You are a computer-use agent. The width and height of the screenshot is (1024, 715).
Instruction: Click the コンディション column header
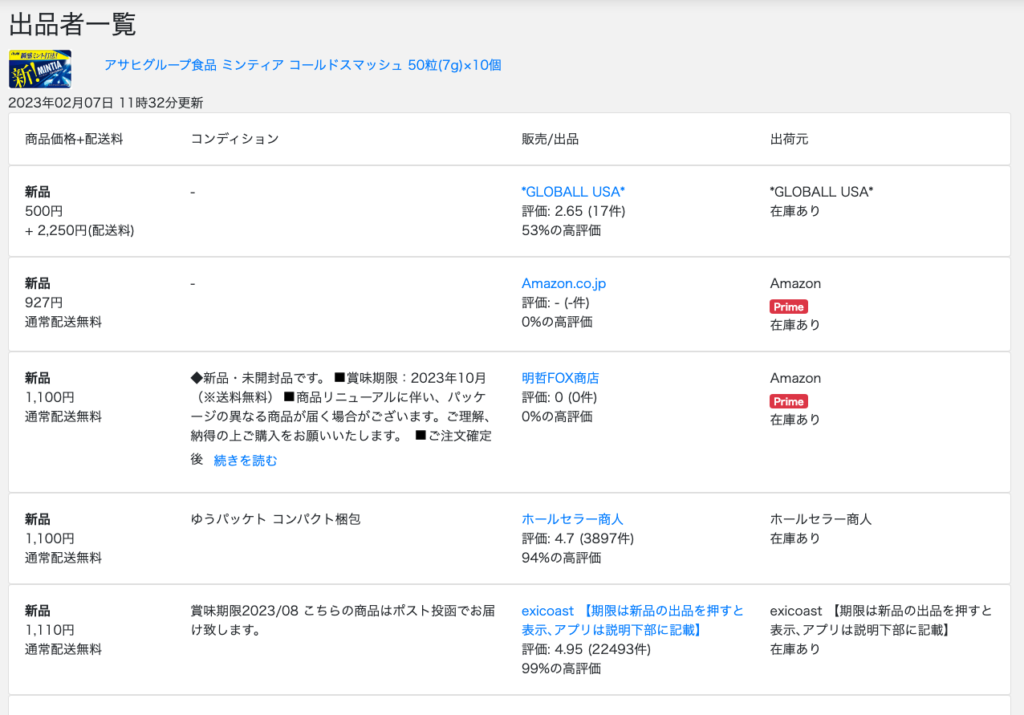234,139
